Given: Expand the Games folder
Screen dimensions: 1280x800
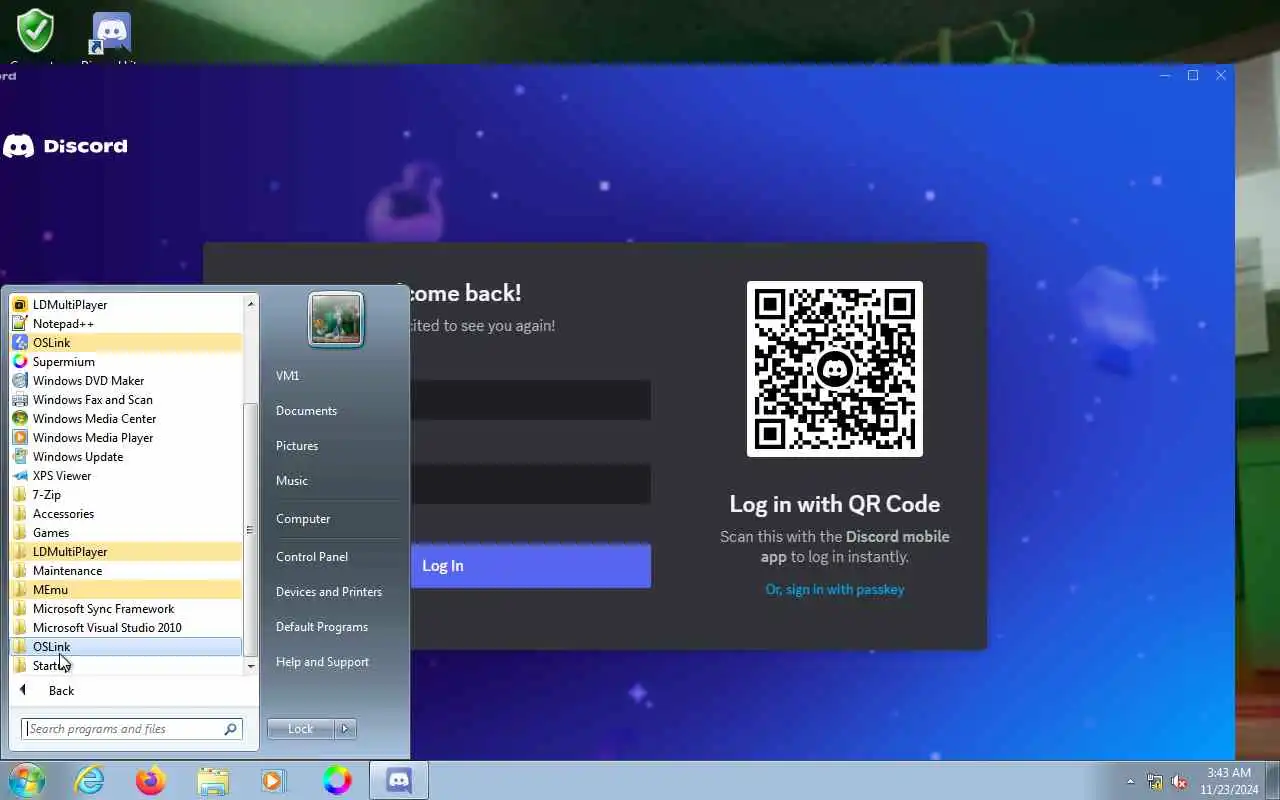Looking at the screenshot, I should (x=126, y=532).
